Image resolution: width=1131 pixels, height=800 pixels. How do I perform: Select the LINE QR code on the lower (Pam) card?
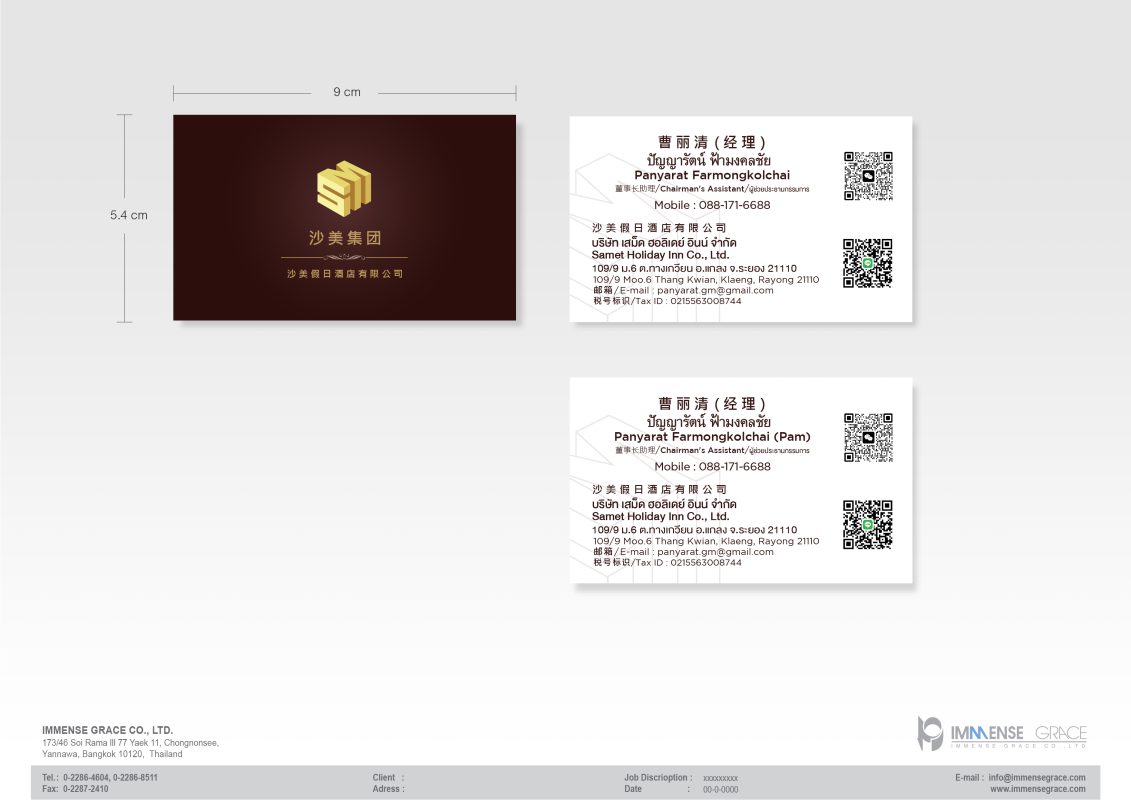868,524
